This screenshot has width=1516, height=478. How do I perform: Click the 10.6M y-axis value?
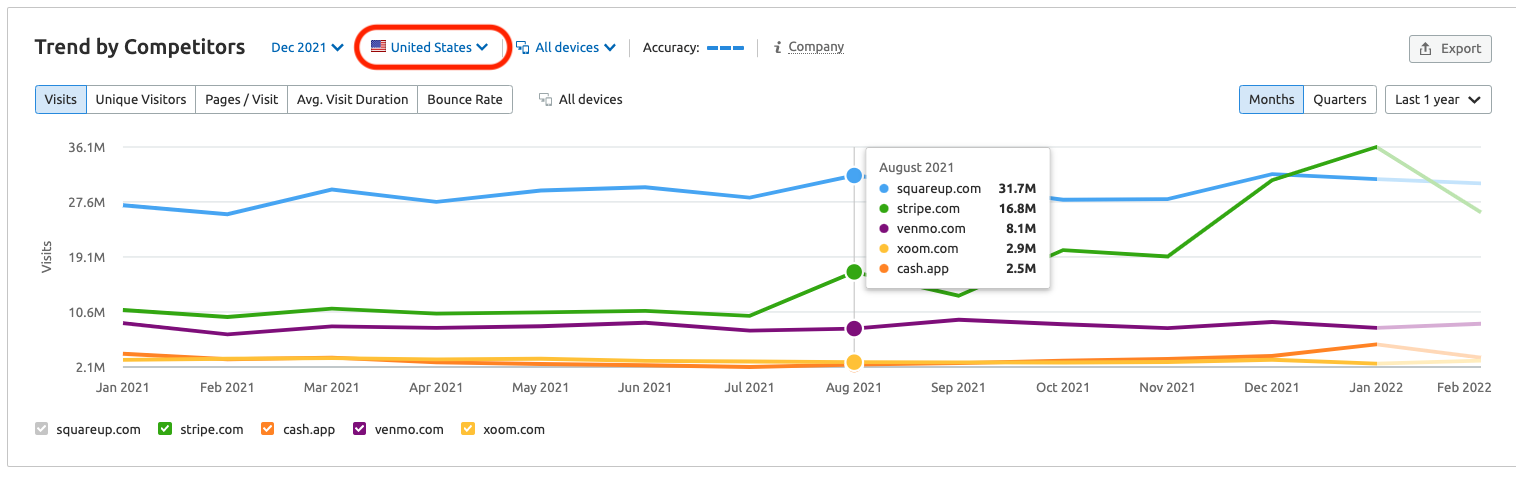pos(86,312)
